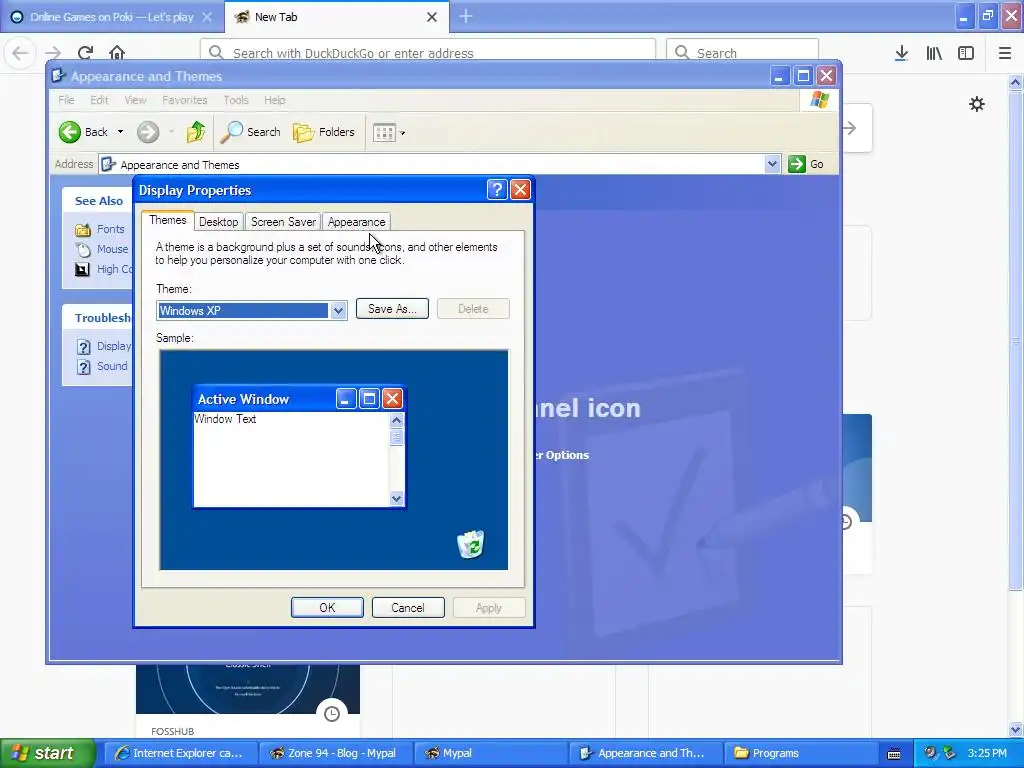Click browser Back arrow button
The width and height of the screenshot is (1024, 768).
(20, 53)
